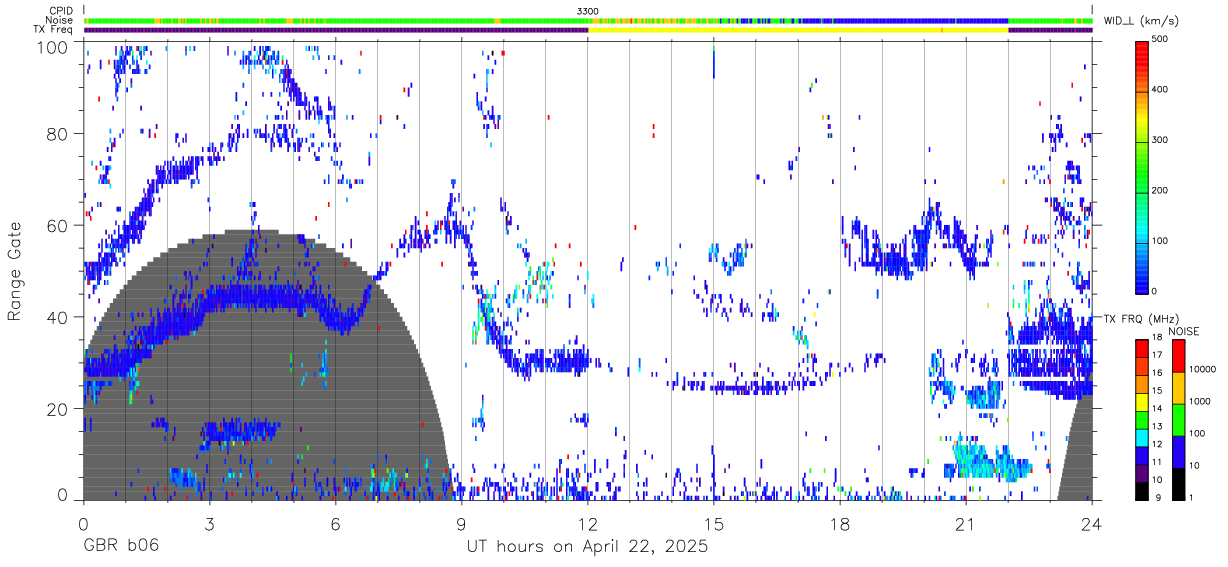Click the '3' tick on UT hours axis
The image size is (1228, 567).
210,523
